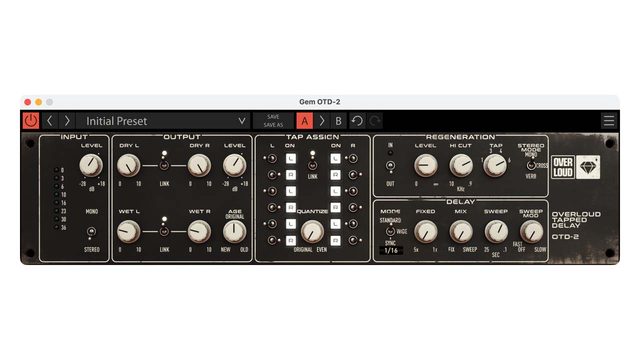Click the Input LEVEL knob
Screen dimensions: 640x360
tap(91, 165)
